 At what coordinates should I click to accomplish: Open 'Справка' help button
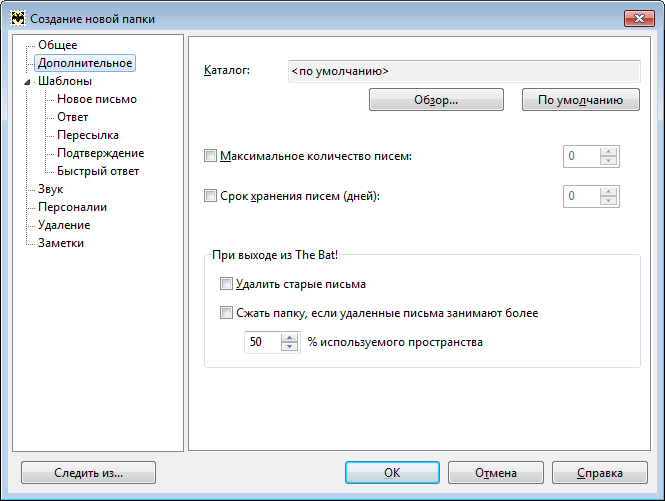600,473
